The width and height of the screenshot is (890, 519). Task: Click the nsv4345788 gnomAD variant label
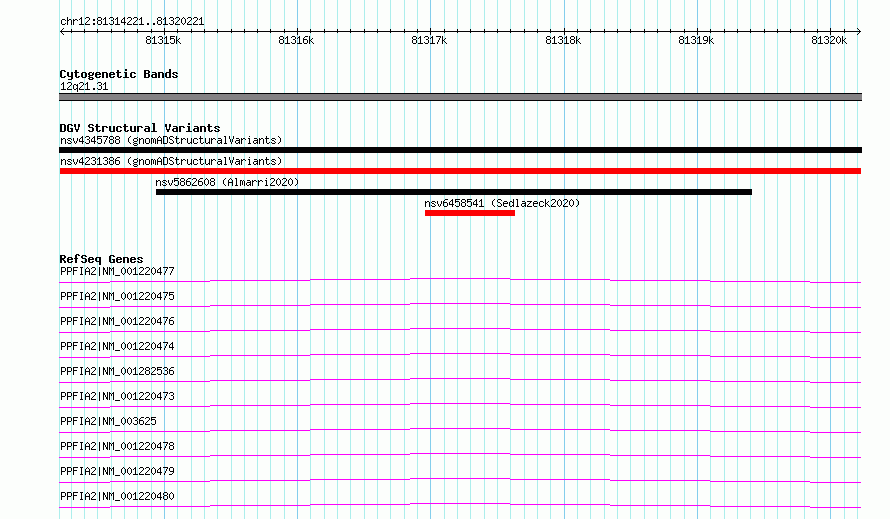point(171,140)
